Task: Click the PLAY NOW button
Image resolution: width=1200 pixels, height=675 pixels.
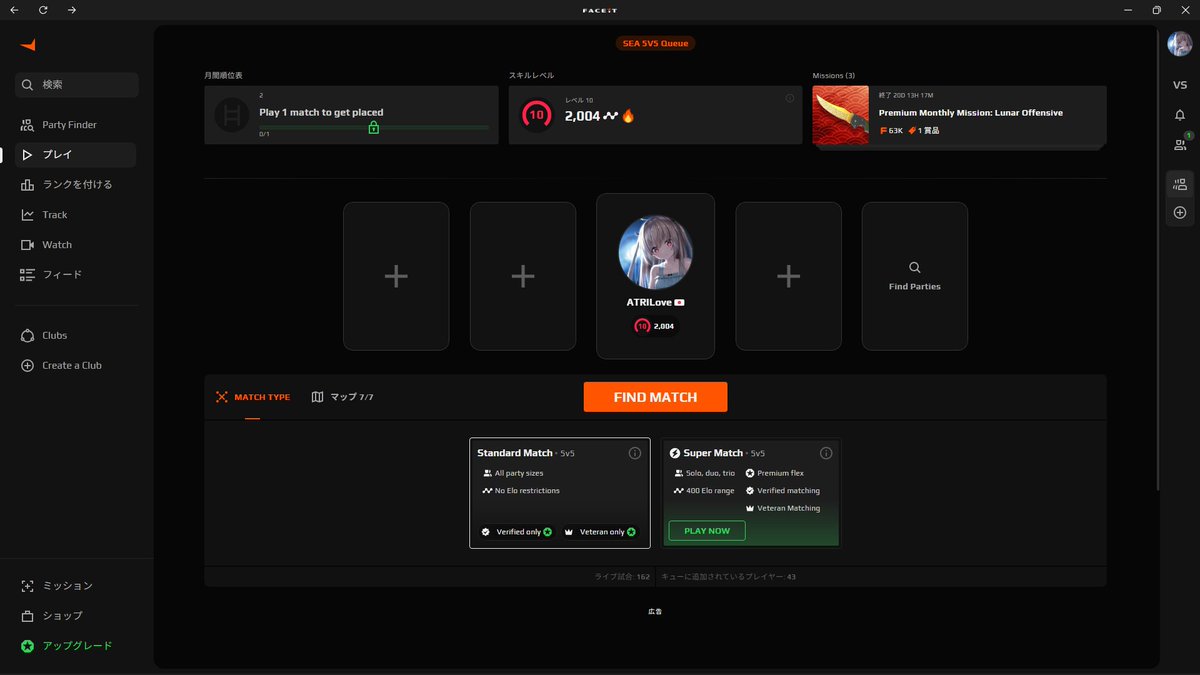Action: 707,531
